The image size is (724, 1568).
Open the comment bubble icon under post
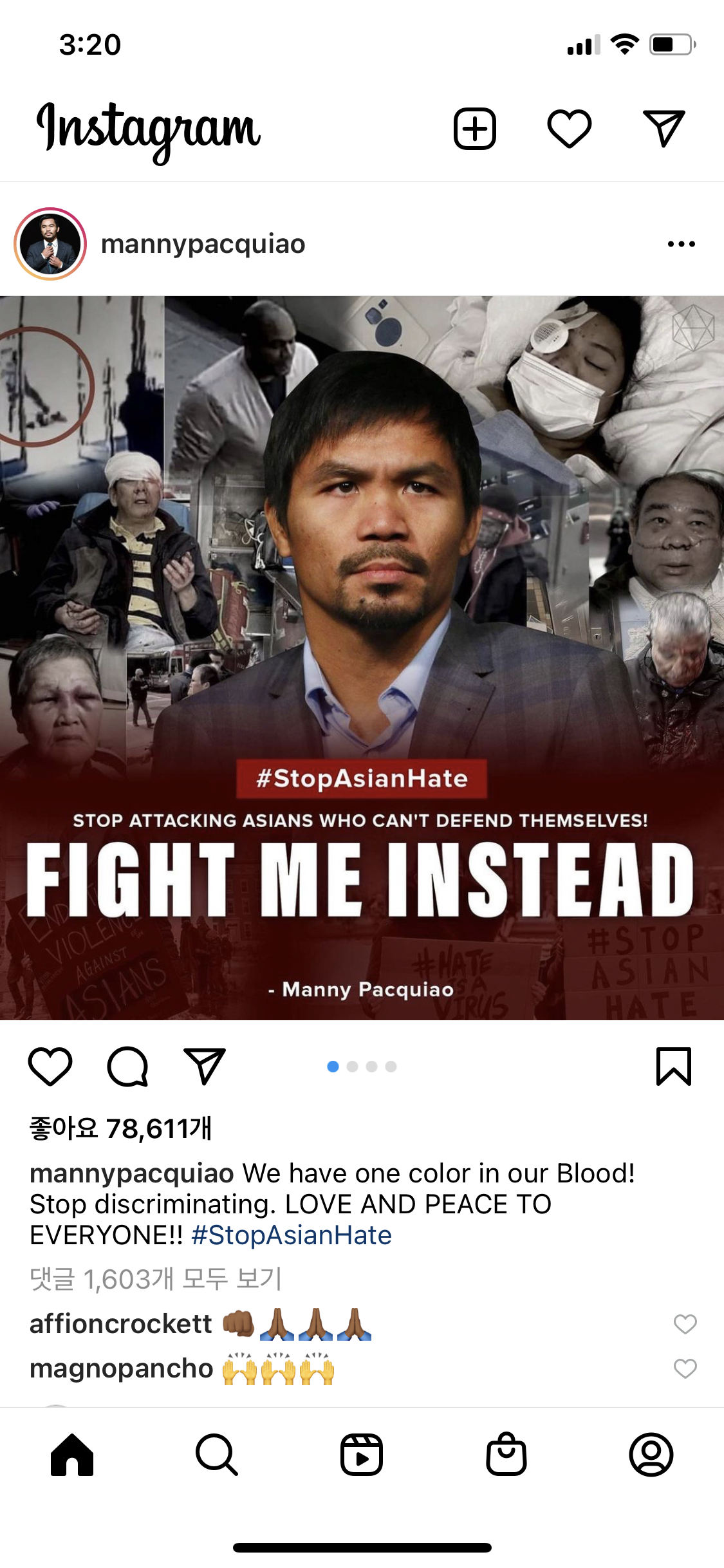point(127,1067)
